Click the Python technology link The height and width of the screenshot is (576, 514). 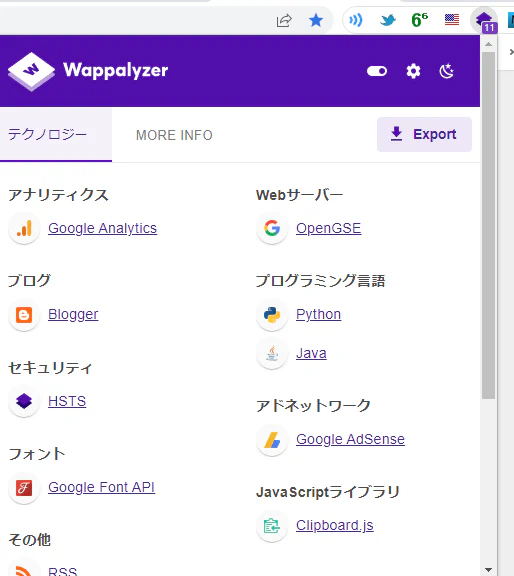(319, 314)
